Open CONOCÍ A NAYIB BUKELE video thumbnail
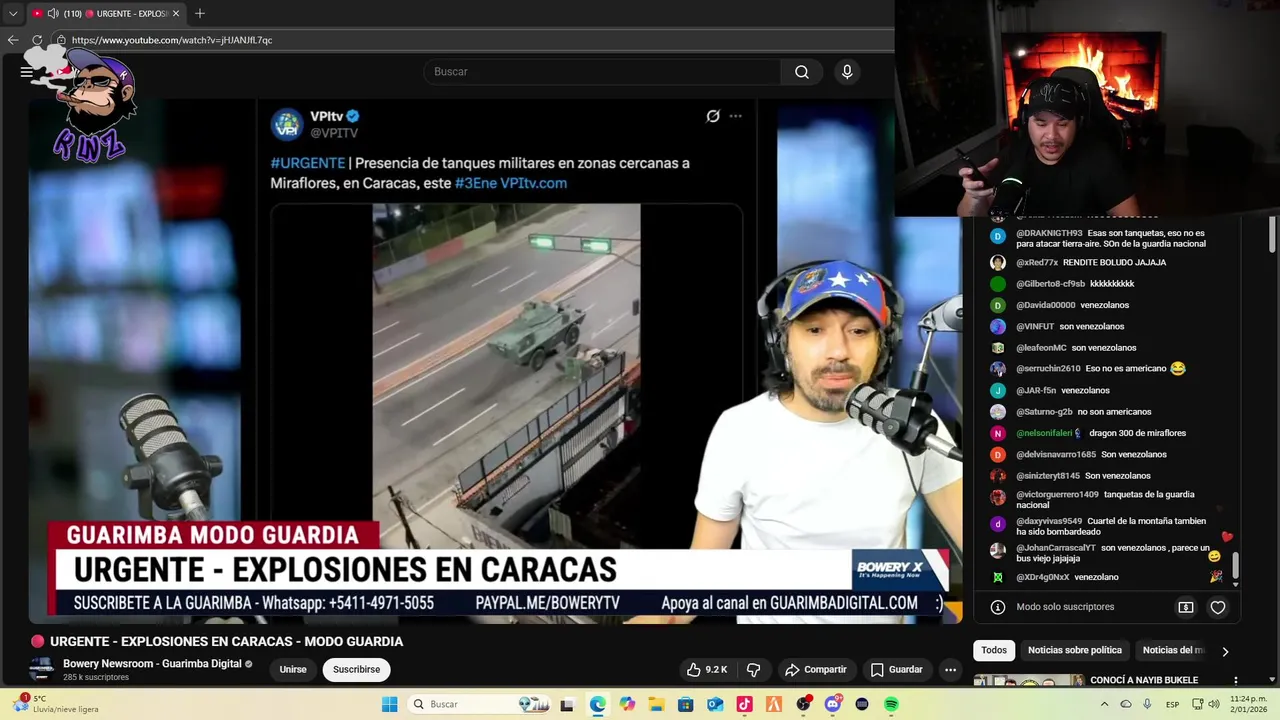 tap(1029, 680)
